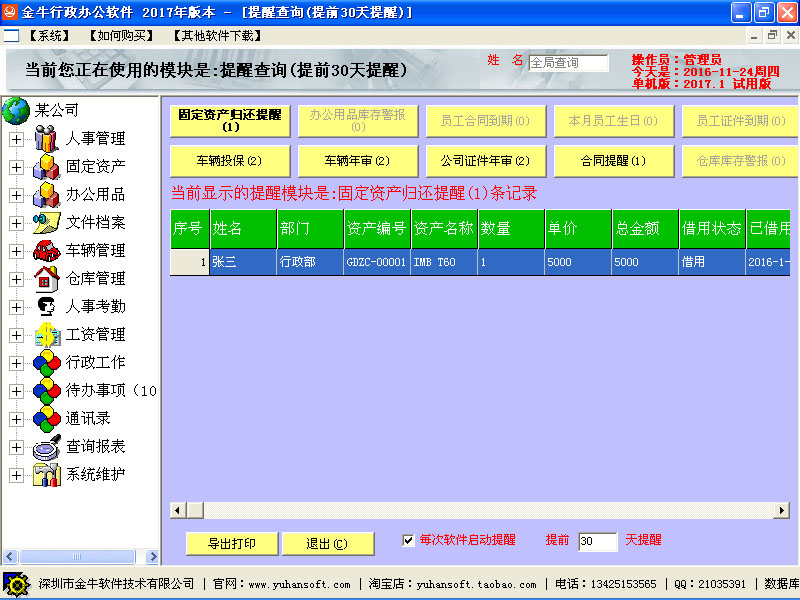800x600 pixels.
Task: Expand the 办公用品 tree node
Action: tap(16, 195)
